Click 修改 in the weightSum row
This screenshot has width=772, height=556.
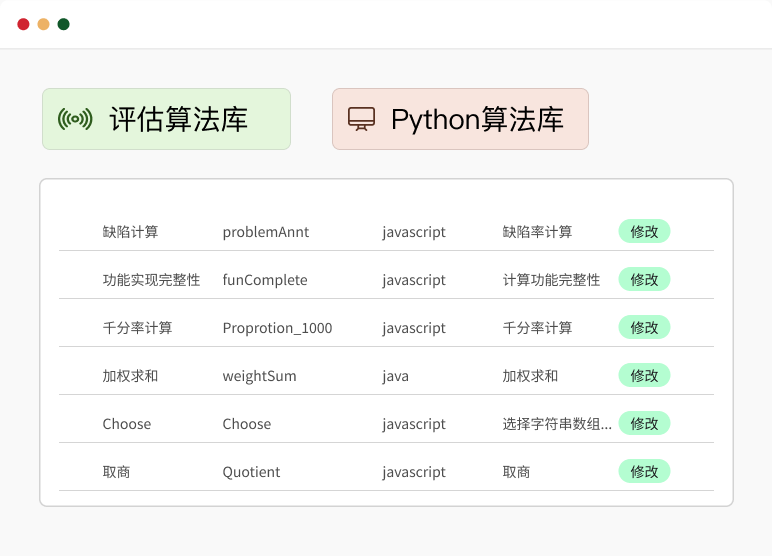644,375
